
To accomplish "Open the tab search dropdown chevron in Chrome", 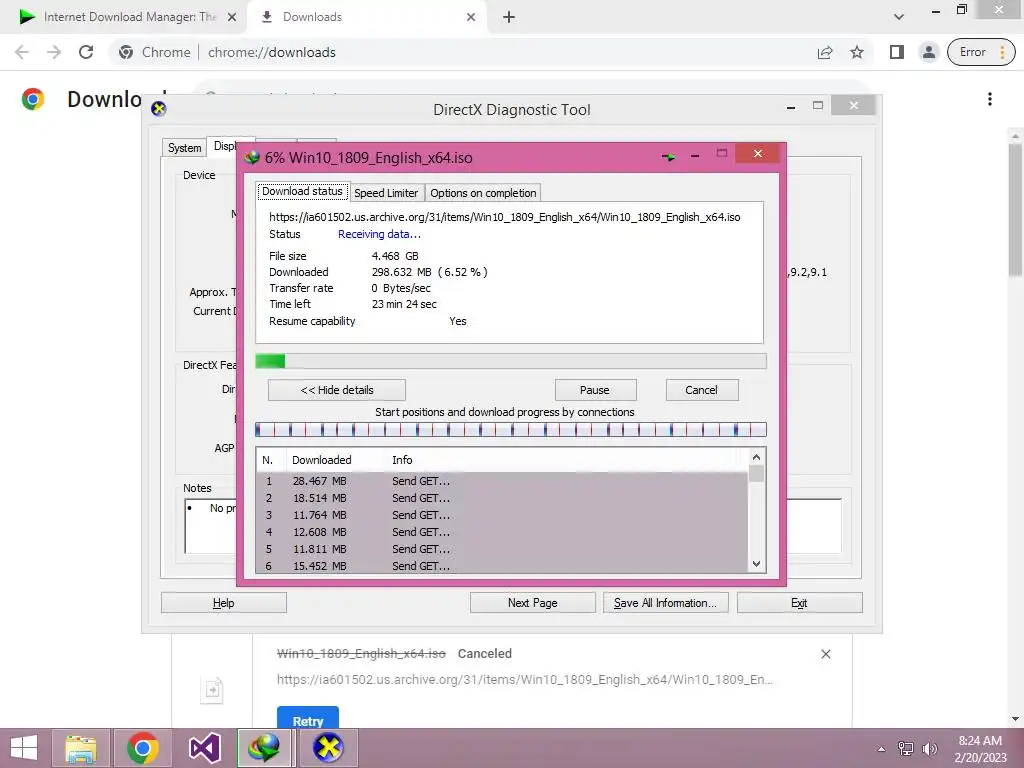I will (x=899, y=17).
